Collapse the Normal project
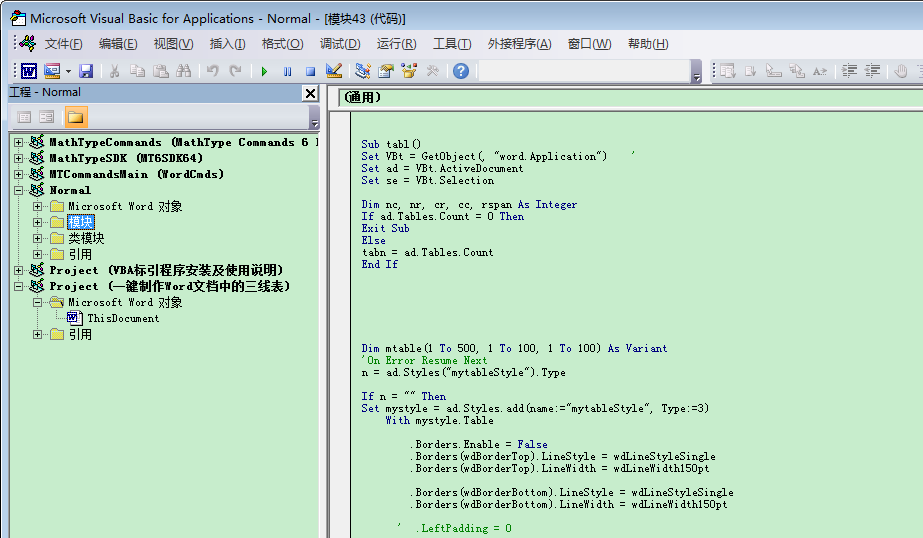The width and height of the screenshot is (923, 538). pos(18,190)
